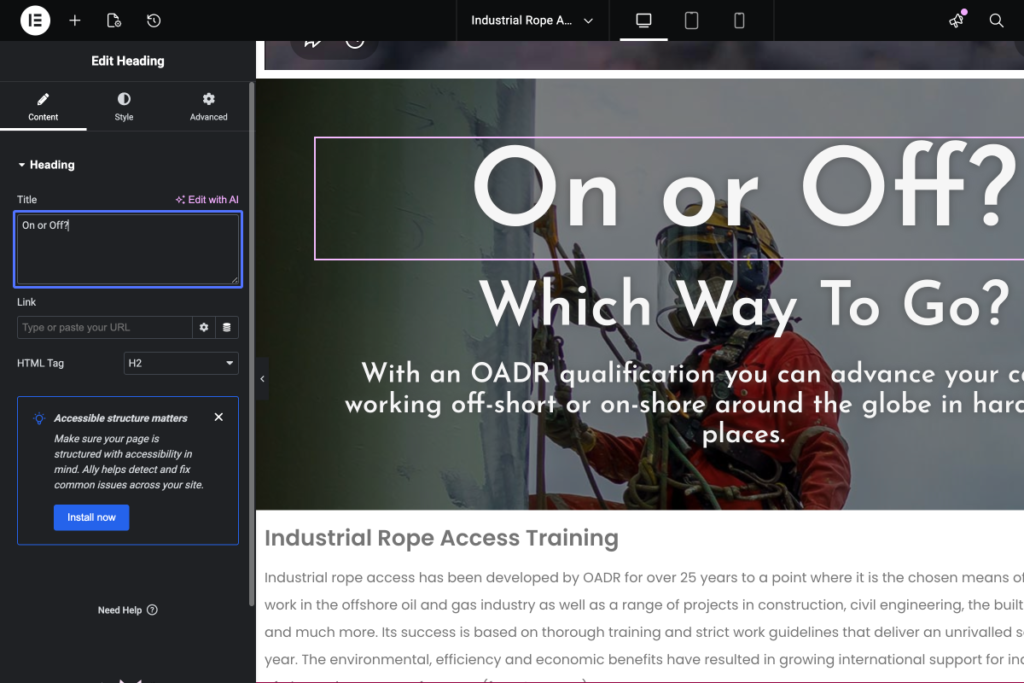
Task: Open the page settings document icon
Action: coord(114,20)
